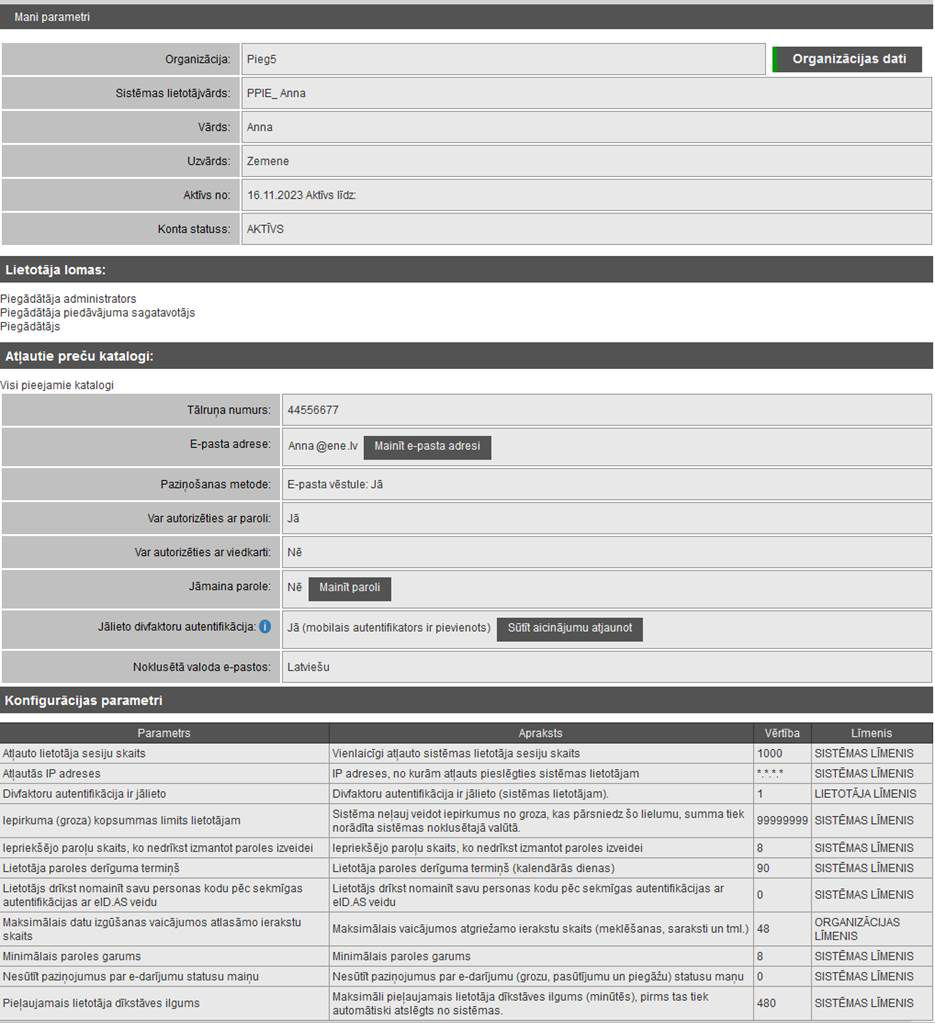Image resolution: width=935 pixels, height=1023 pixels.
Task: Click the Vērtība column header
Action: (782, 733)
